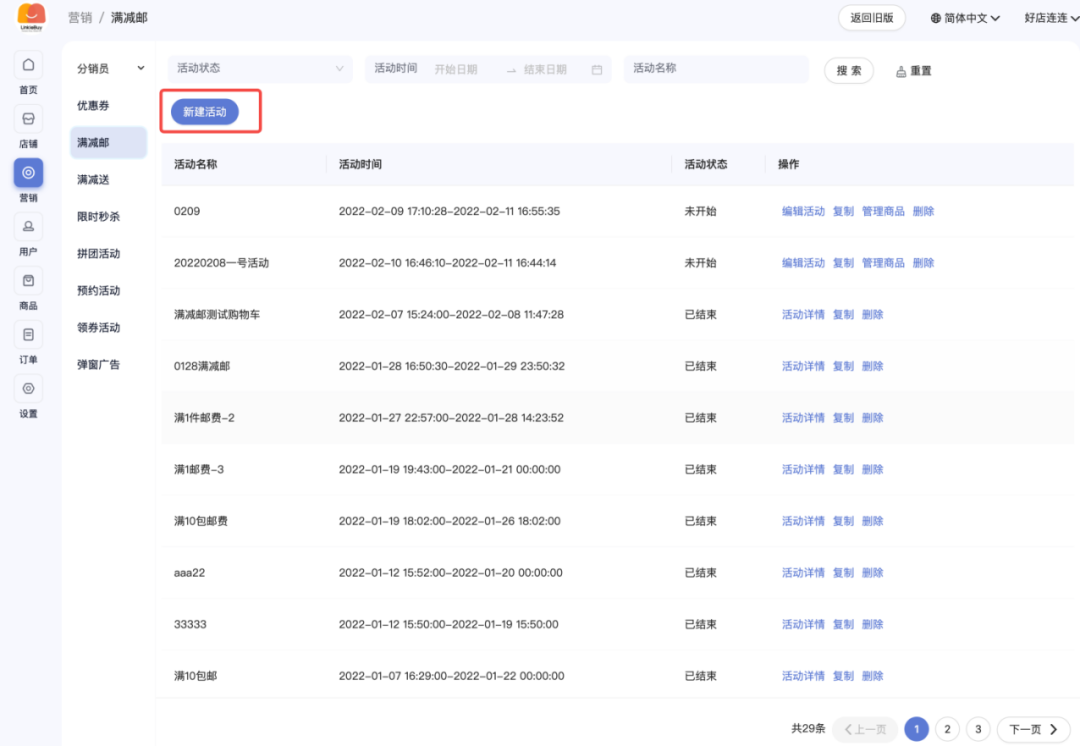The image size is (1080, 746).
Task: Click 编辑活动 for 20220208一号活动
Action: [x=803, y=263]
